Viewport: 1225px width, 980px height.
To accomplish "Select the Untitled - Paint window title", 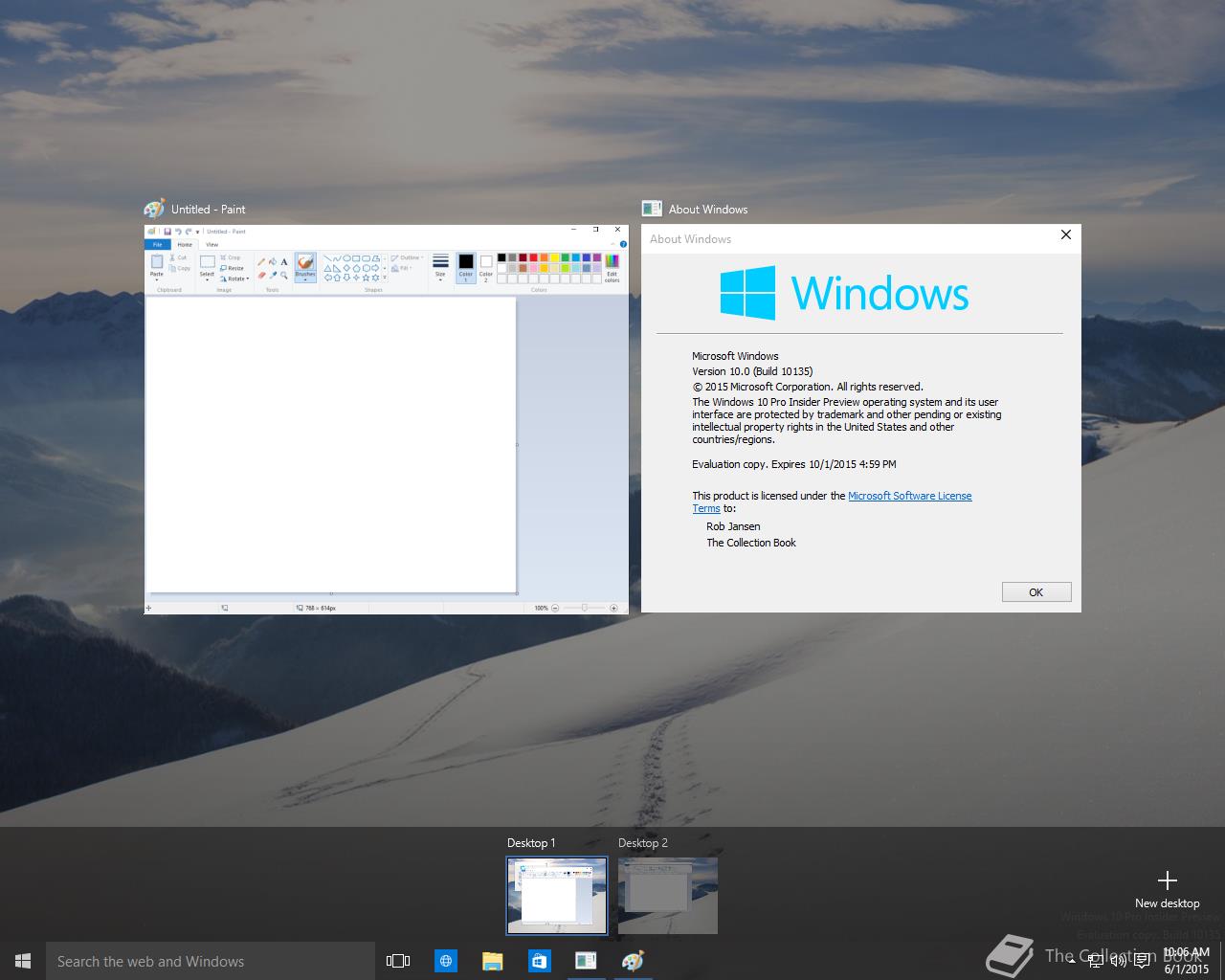I will click(209, 209).
